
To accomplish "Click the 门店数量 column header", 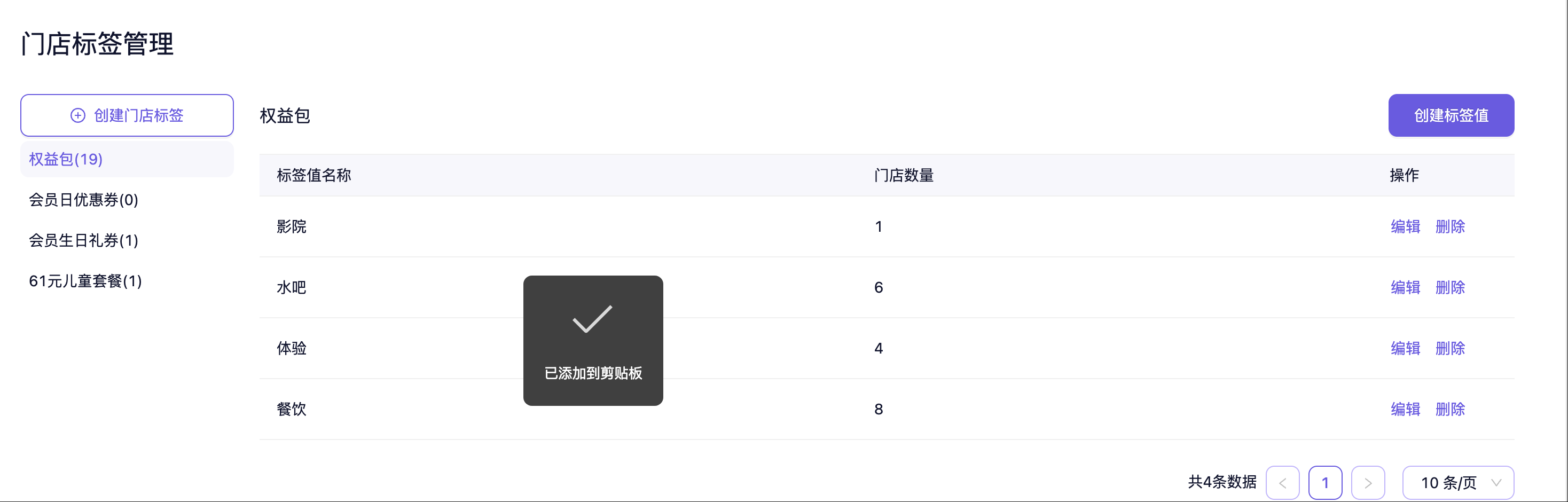I will (903, 176).
